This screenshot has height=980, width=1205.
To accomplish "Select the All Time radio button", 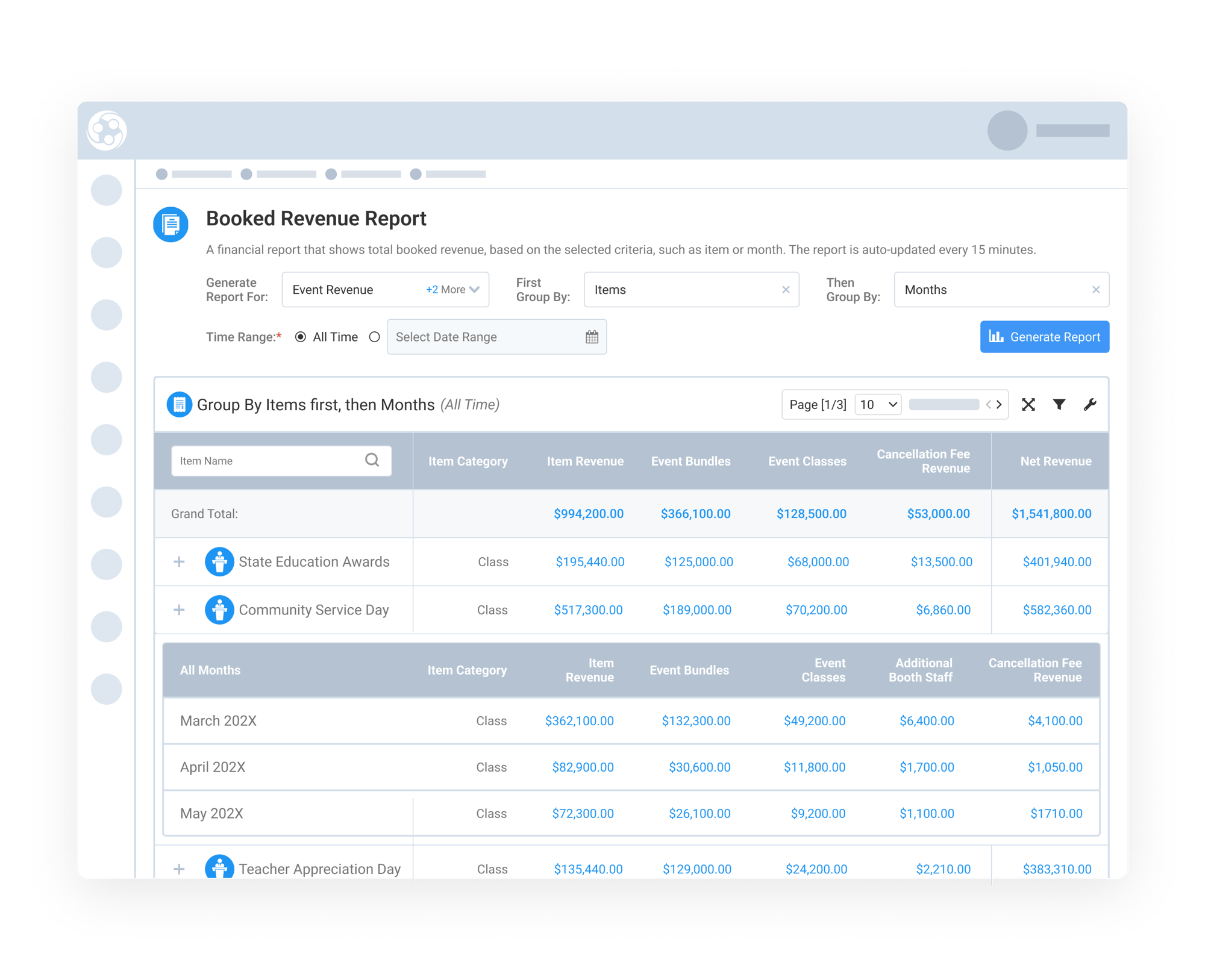I will pos(301,337).
